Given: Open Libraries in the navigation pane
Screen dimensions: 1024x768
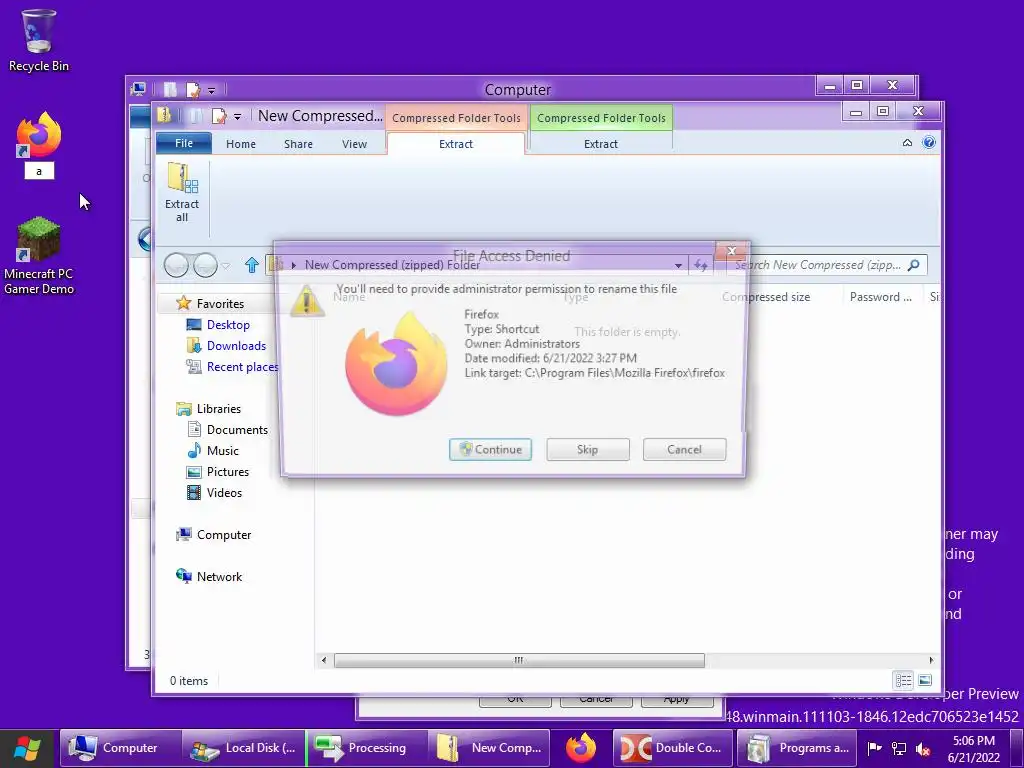Looking at the screenshot, I should [219, 408].
